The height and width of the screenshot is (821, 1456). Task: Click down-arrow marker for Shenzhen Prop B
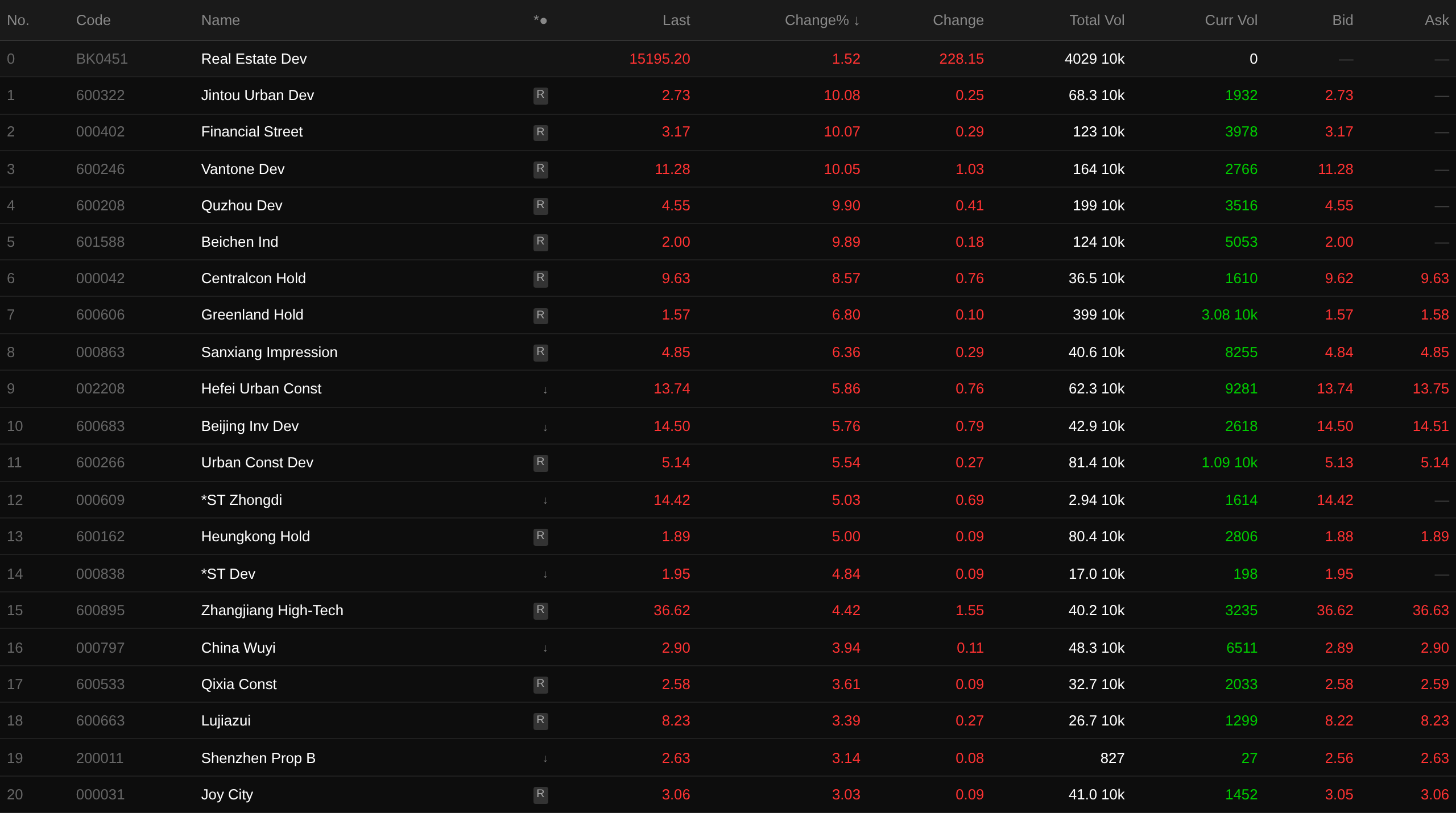coord(545,758)
